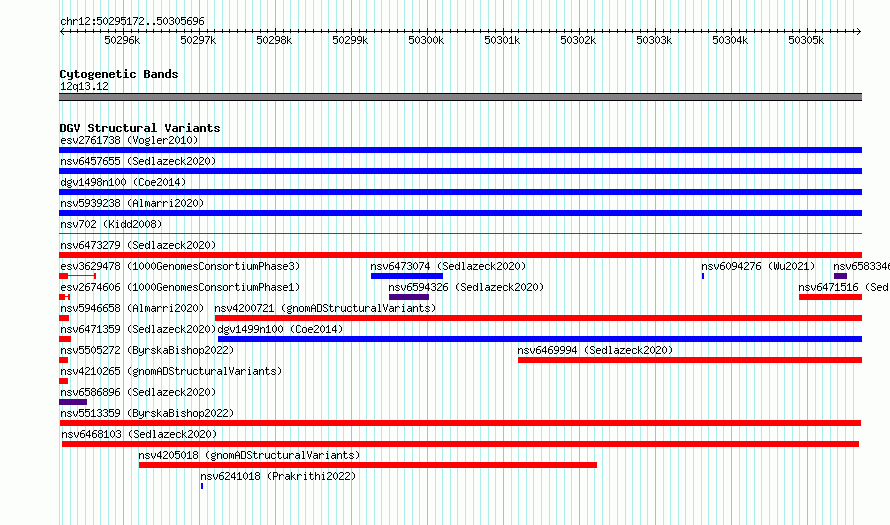
Task: Click the esv2761738 (Vogler2010) blue variant bar
Action: pyautogui.click(x=460, y=150)
